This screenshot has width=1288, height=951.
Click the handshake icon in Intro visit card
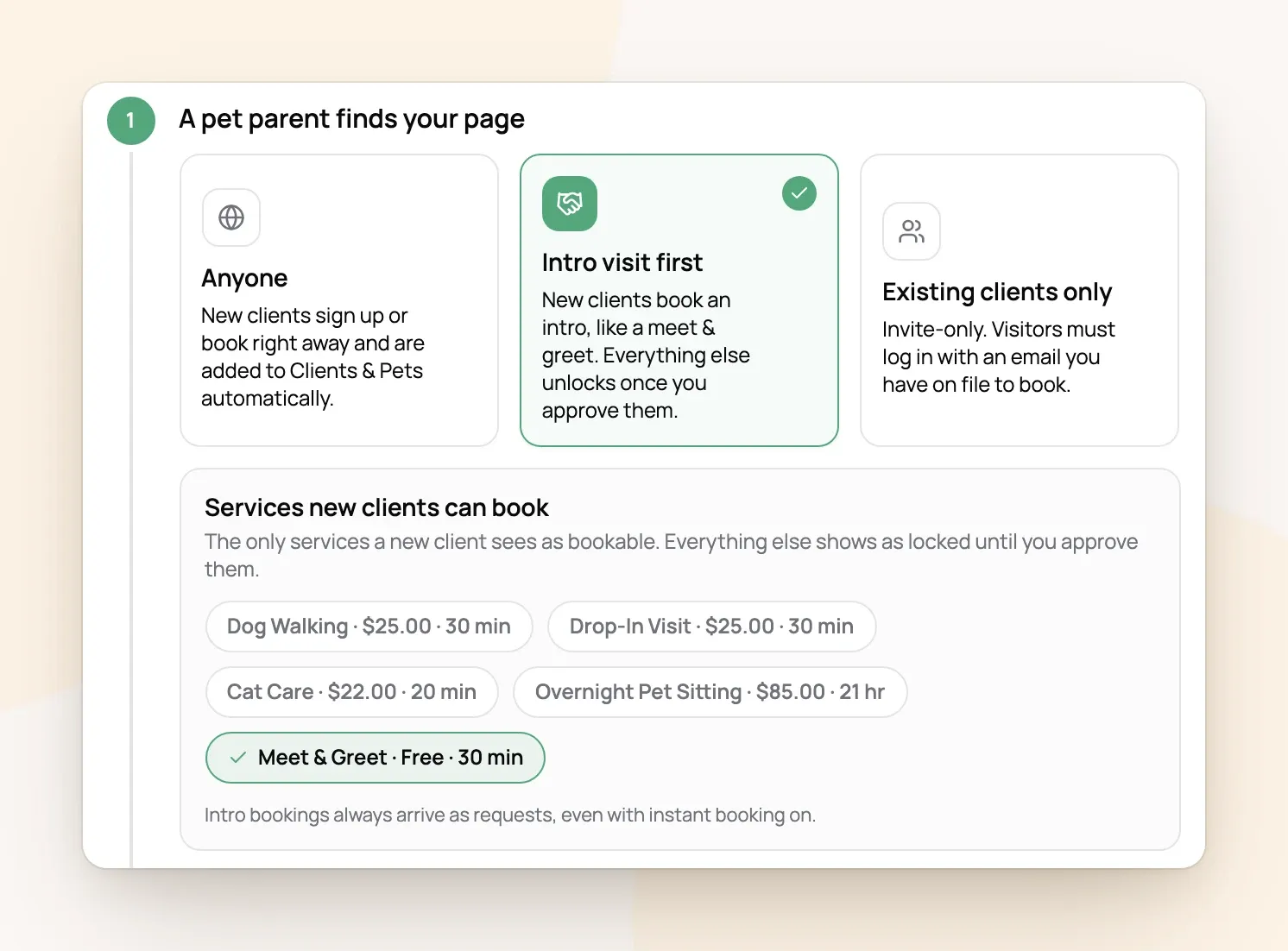(x=570, y=204)
